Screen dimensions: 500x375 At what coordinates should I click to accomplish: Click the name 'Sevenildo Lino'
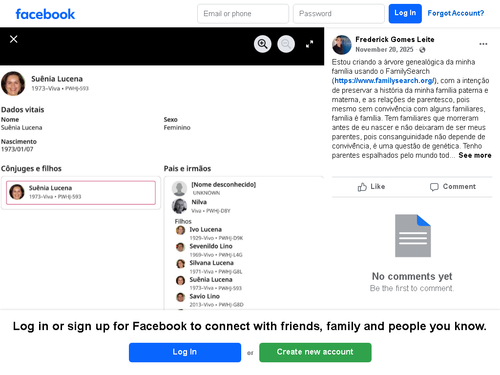click(211, 246)
